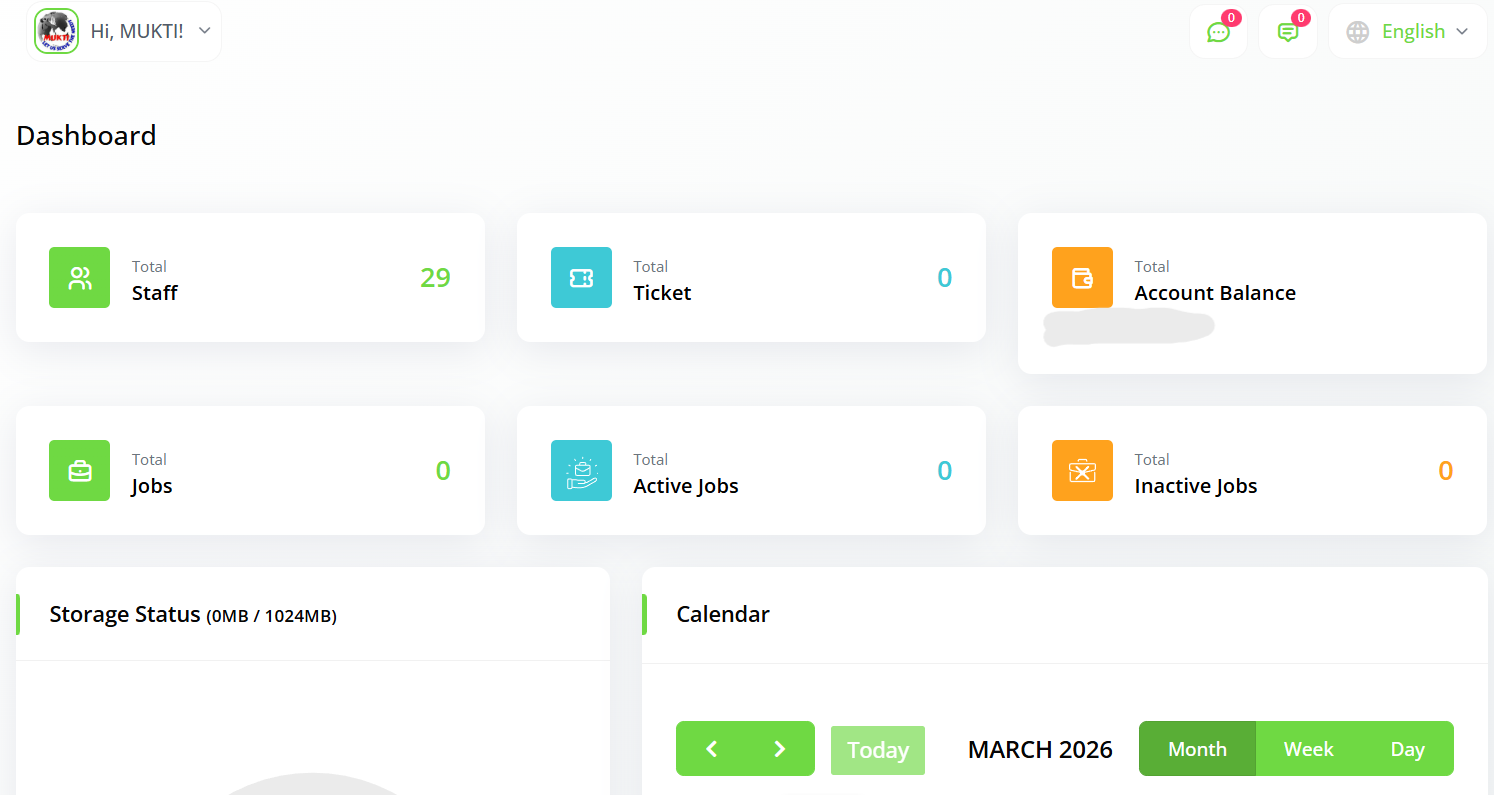The height and width of the screenshot is (795, 1494).
Task: Click the orange Account Balance wallet icon
Action: point(1082,278)
